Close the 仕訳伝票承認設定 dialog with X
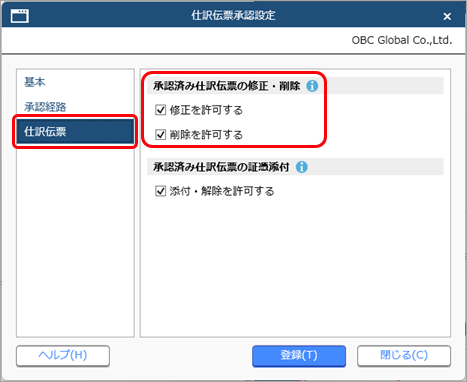Image resolution: width=467 pixels, height=382 pixels. 447,16
